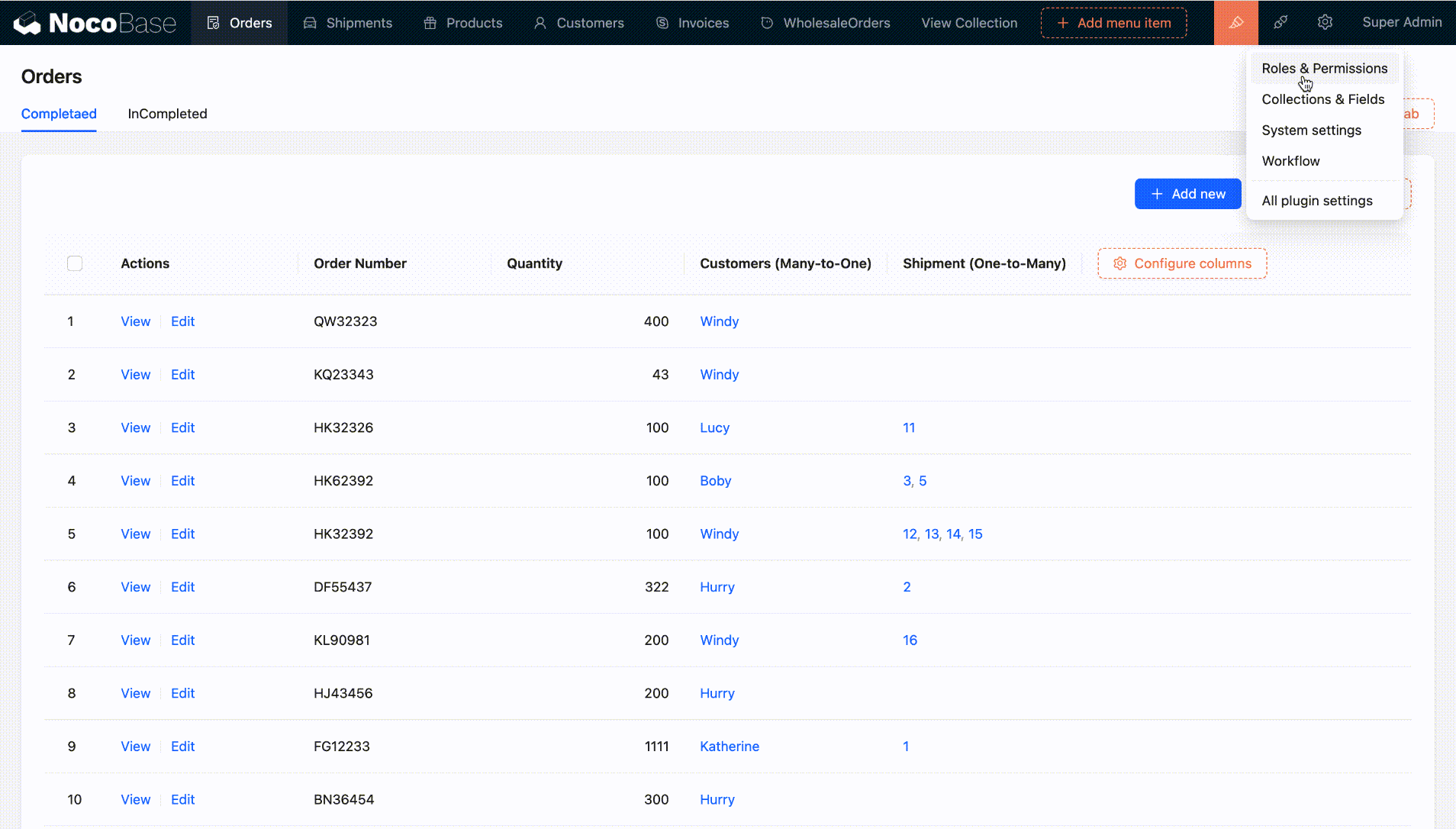The width and height of the screenshot is (1456, 829).
Task: Choose Collections & Fields menu entry
Action: click(1322, 99)
